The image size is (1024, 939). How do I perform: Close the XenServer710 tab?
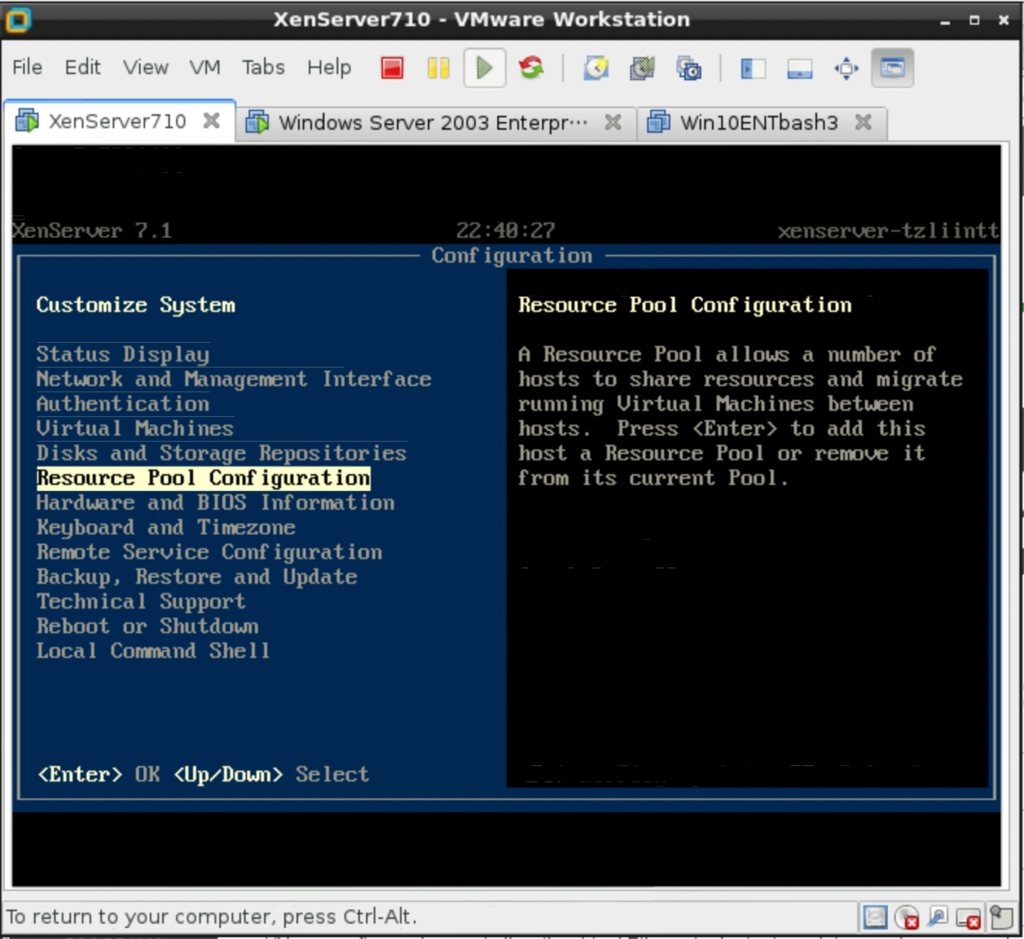[211, 120]
